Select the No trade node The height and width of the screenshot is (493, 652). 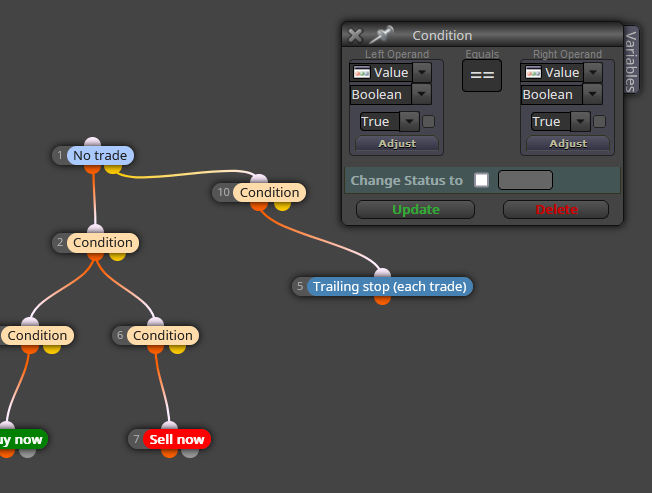pos(100,155)
